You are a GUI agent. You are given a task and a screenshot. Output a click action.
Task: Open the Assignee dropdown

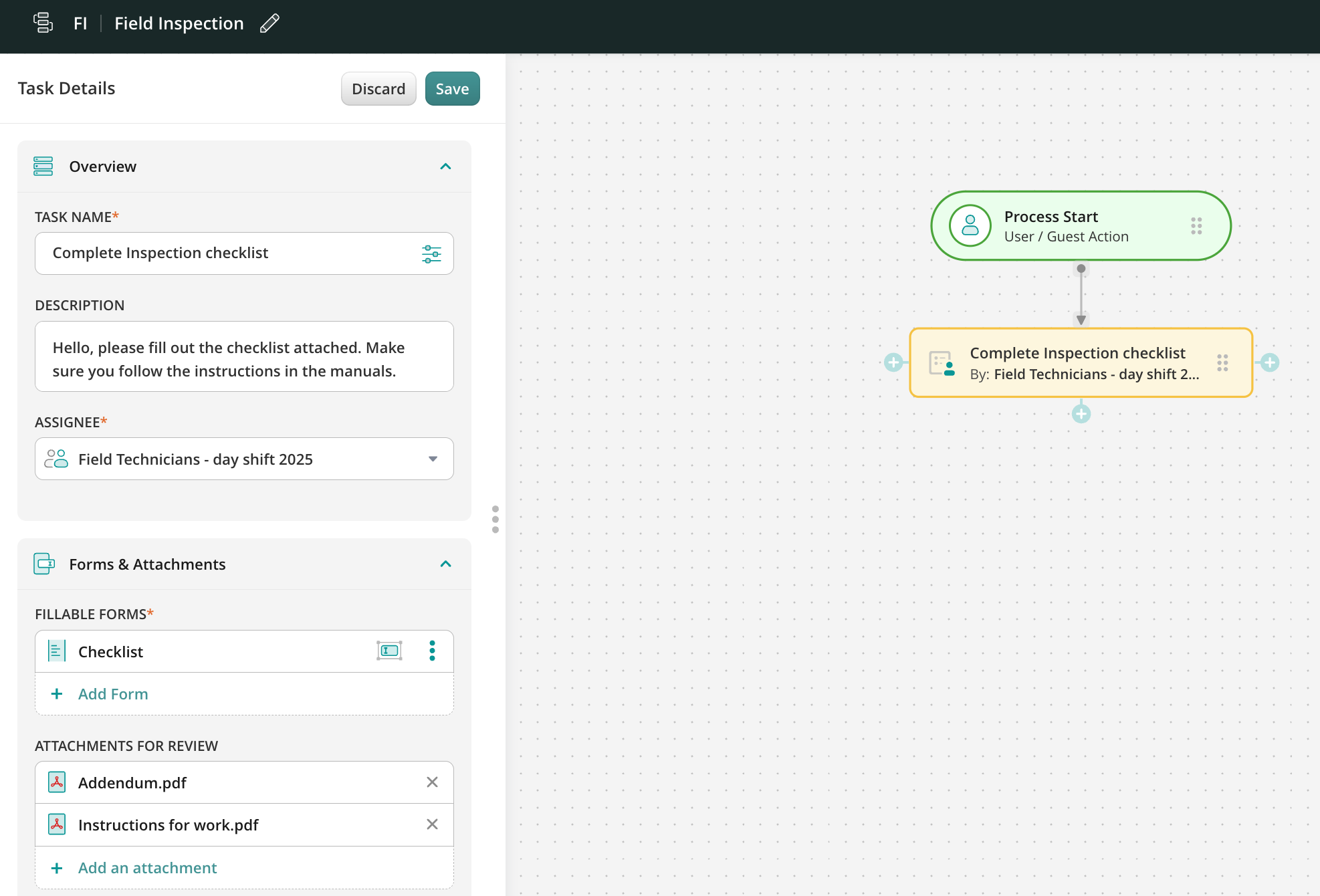433,459
